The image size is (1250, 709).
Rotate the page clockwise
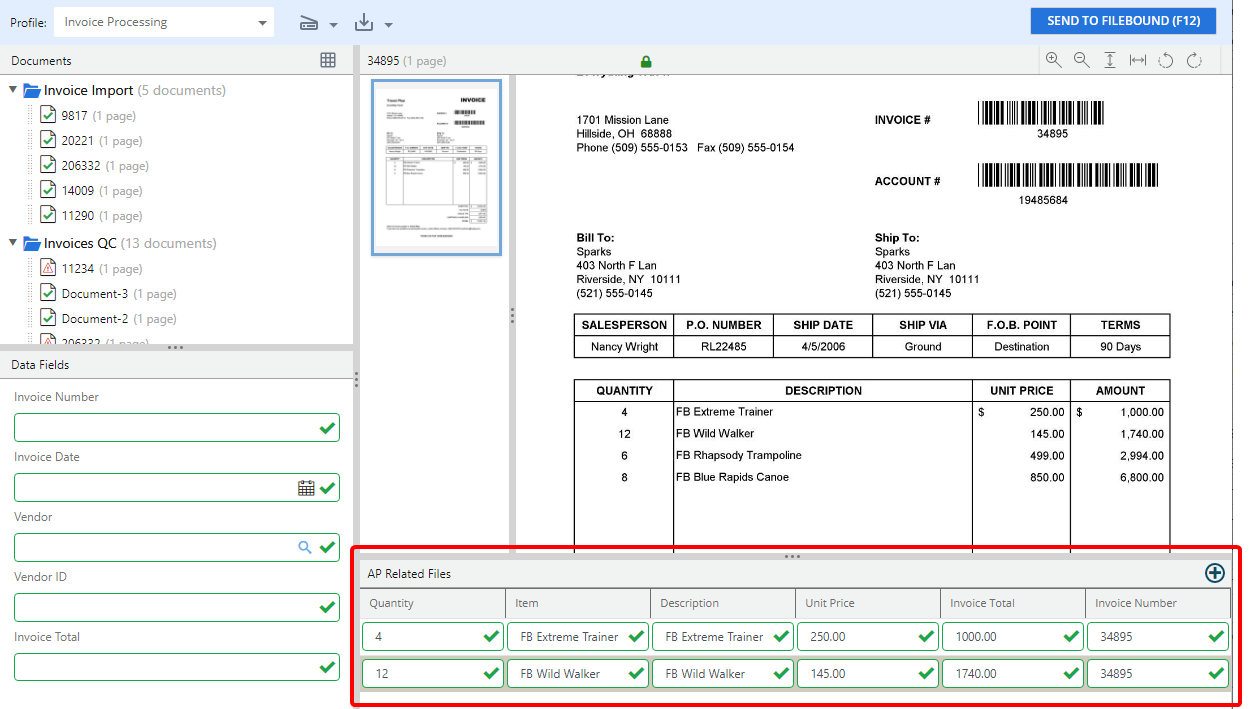[1194, 60]
